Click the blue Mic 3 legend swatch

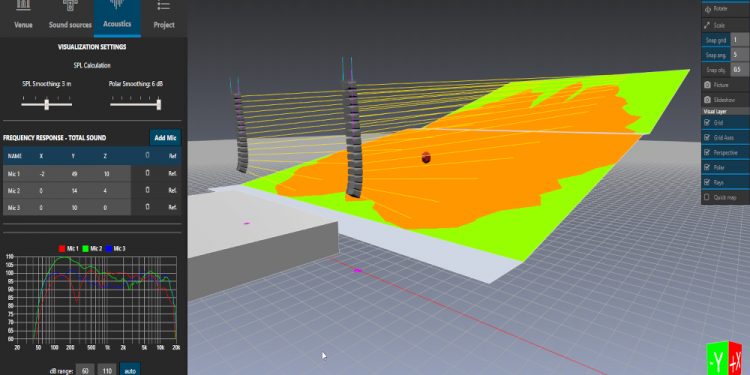point(110,249)
